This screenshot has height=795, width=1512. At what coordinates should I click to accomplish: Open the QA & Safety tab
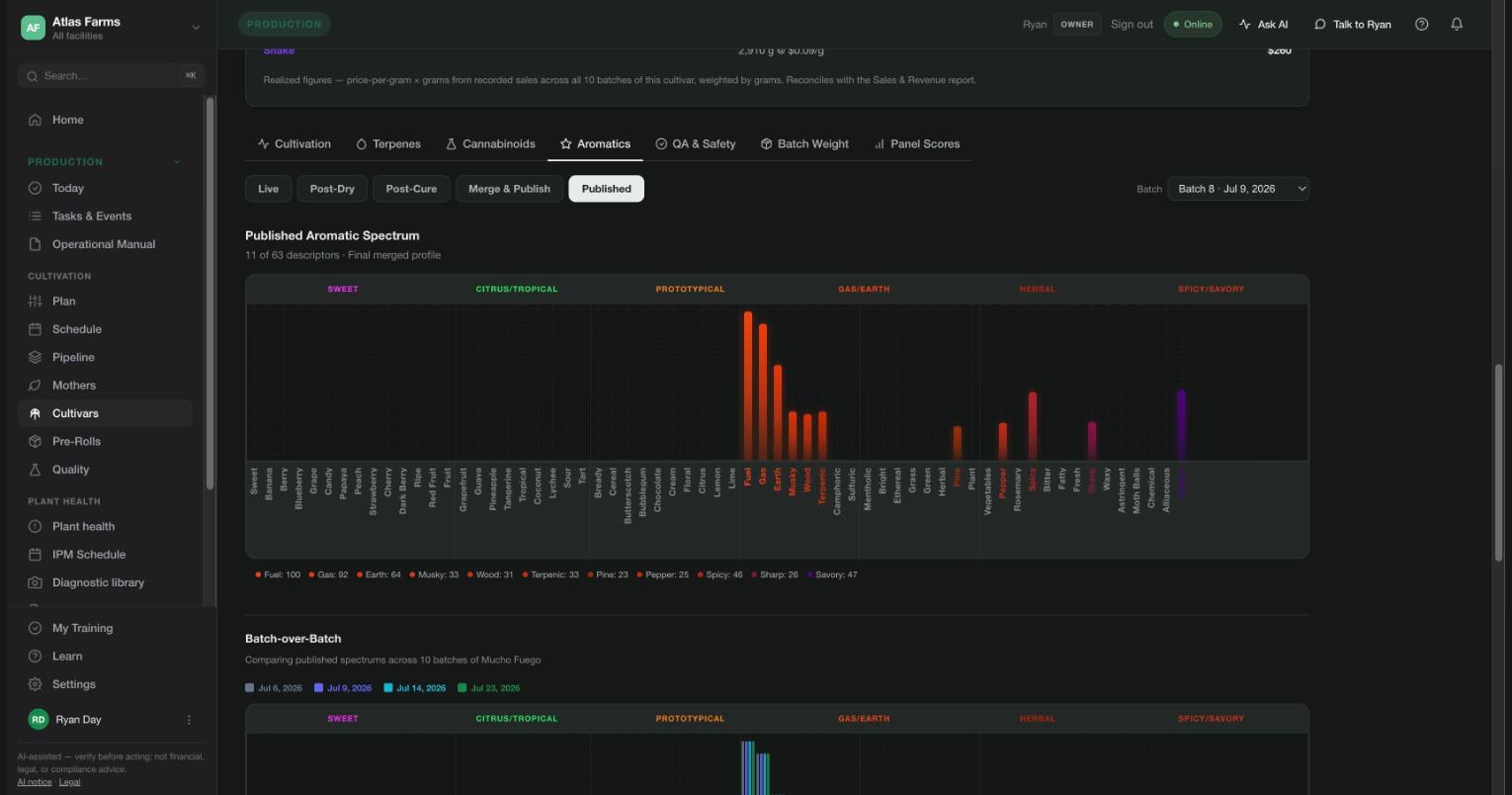point(696,144)
